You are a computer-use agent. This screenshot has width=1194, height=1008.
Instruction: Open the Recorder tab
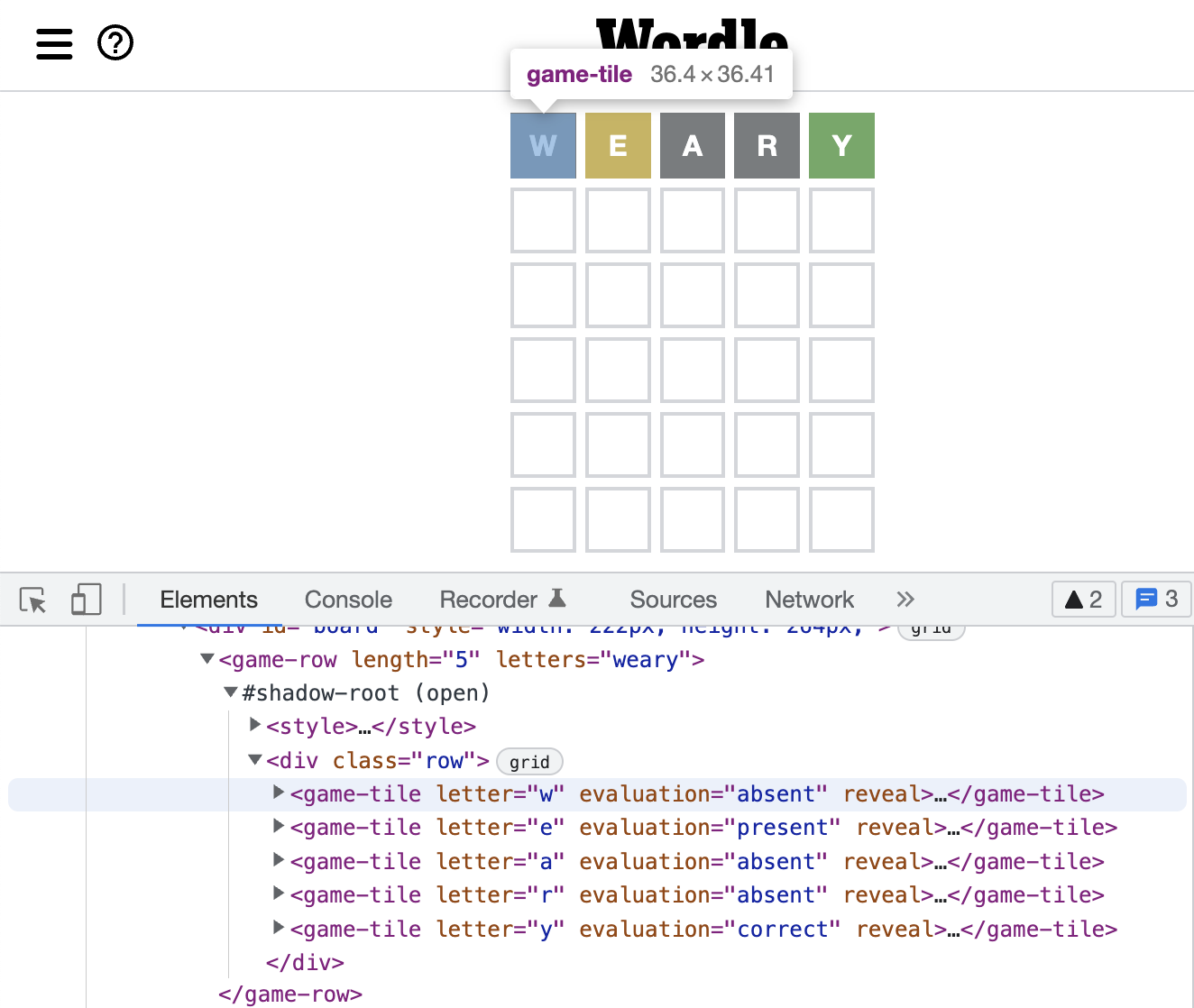click(502, 600)
